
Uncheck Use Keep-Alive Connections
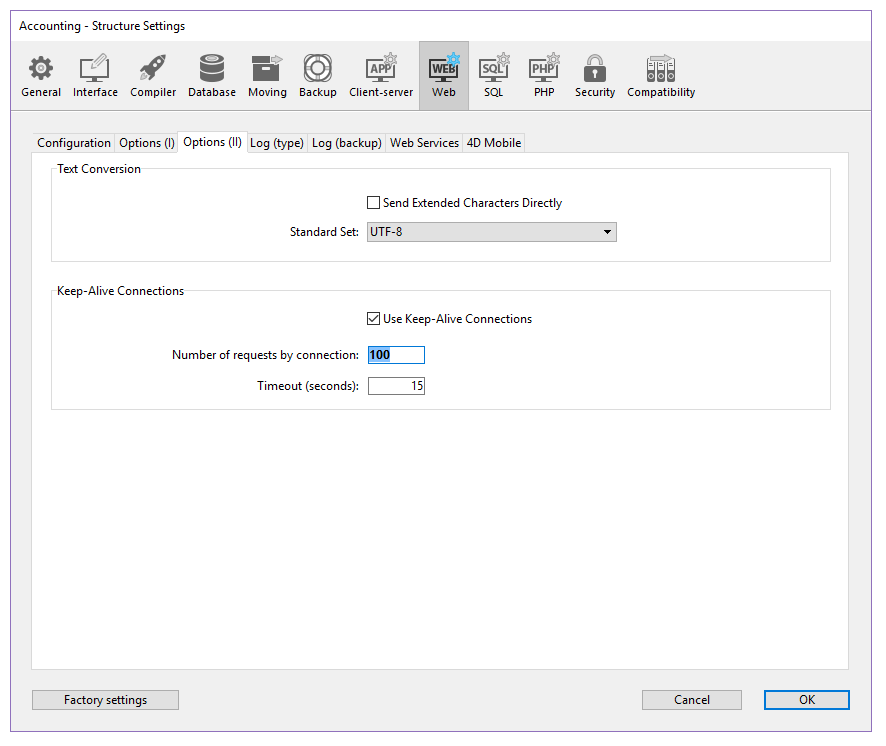coord(374,319)
